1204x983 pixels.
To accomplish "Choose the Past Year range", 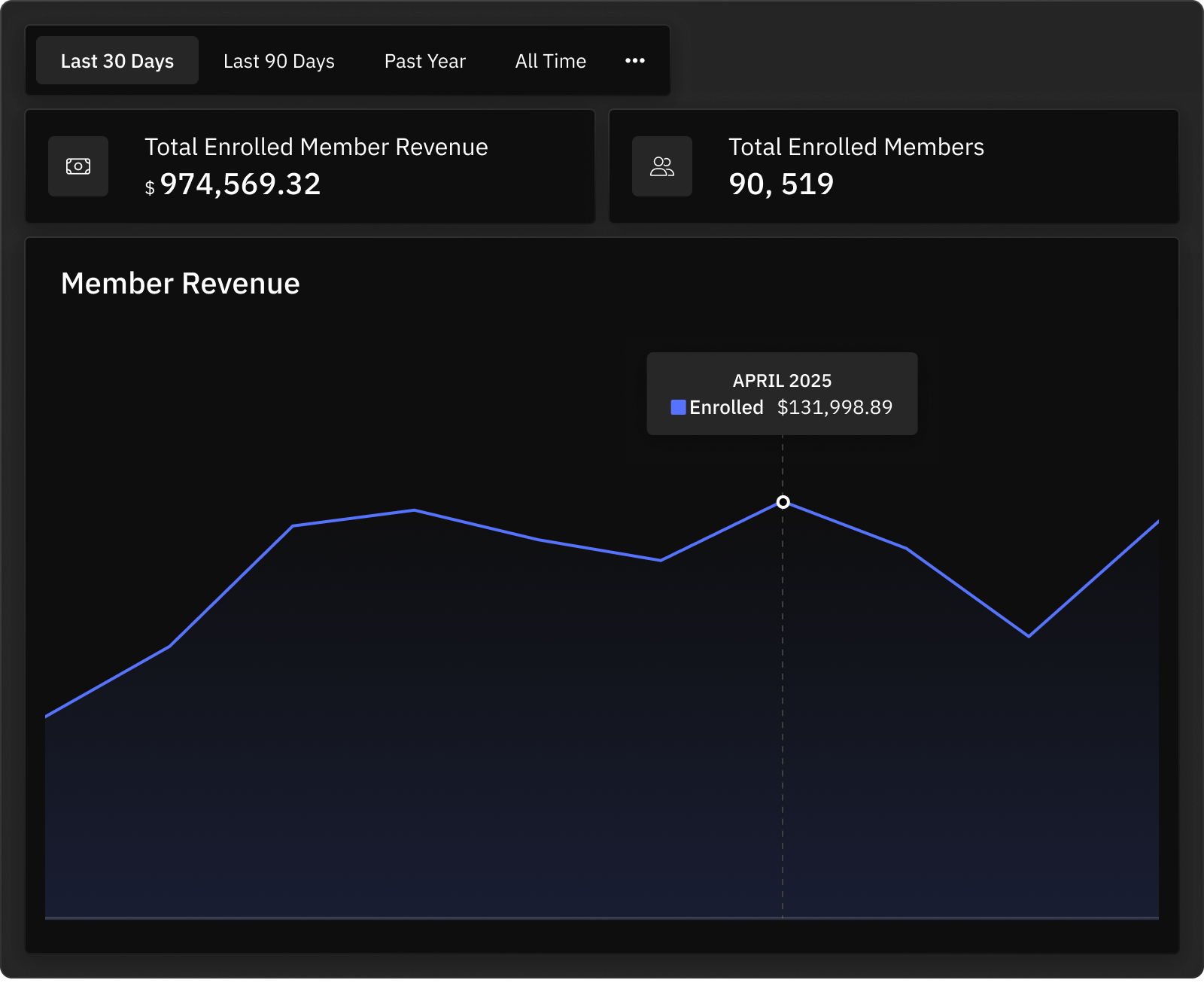I will tap(425, 61).
